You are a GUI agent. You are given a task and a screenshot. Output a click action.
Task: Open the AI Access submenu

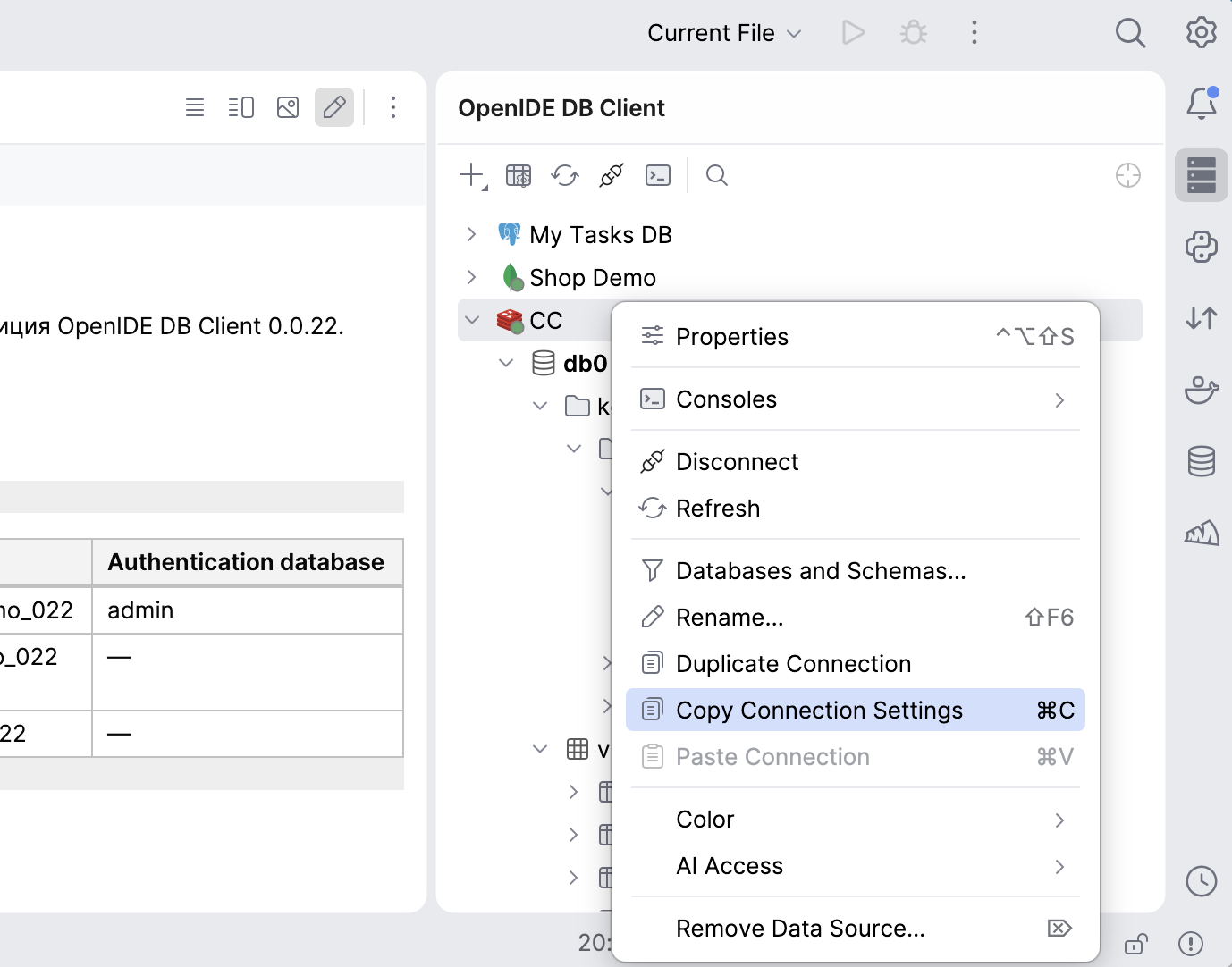point(856,866)
